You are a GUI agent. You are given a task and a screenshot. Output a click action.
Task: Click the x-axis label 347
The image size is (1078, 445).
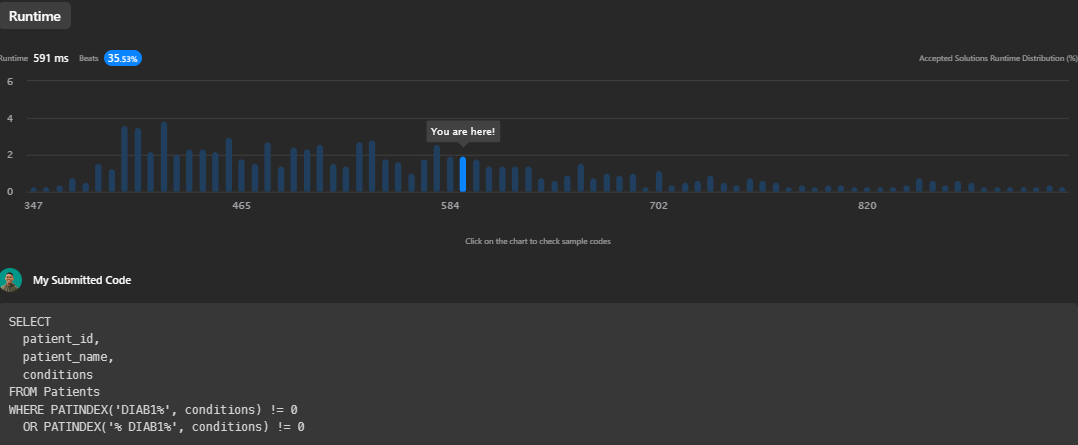coord(33,206)
